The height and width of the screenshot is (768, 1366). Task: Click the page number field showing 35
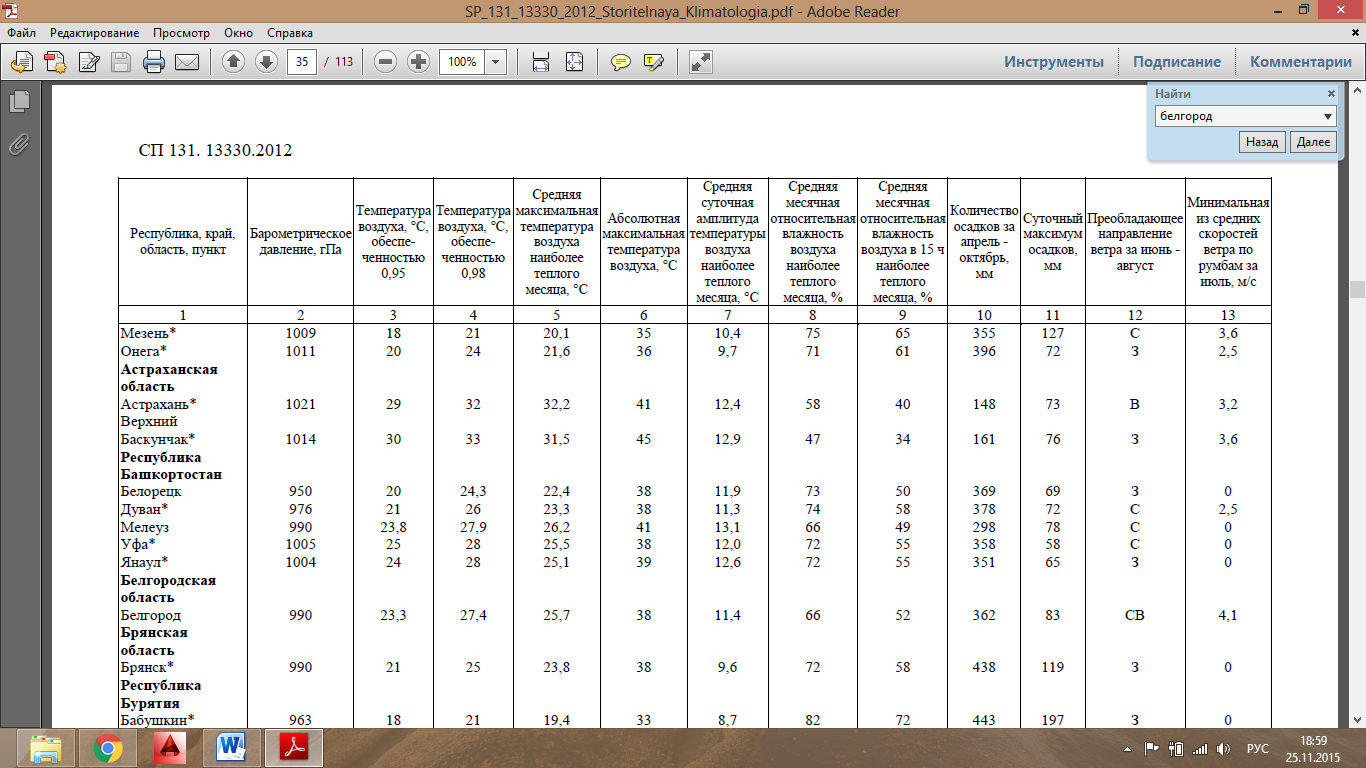302,62
